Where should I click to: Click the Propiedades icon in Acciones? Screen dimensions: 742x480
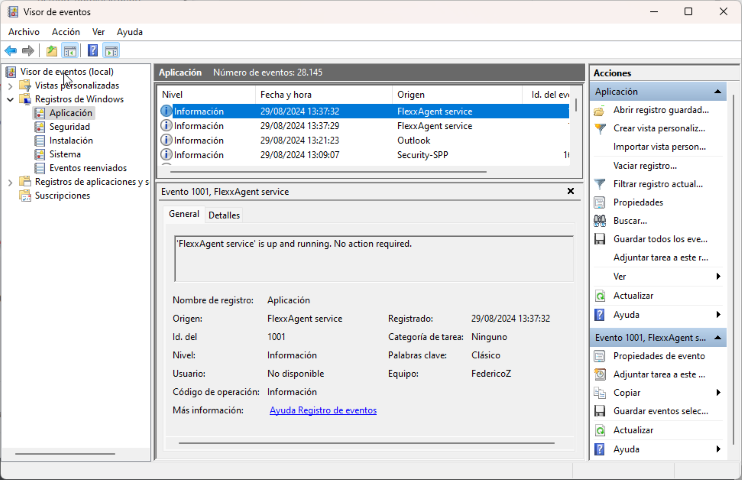tap(600, 203)
